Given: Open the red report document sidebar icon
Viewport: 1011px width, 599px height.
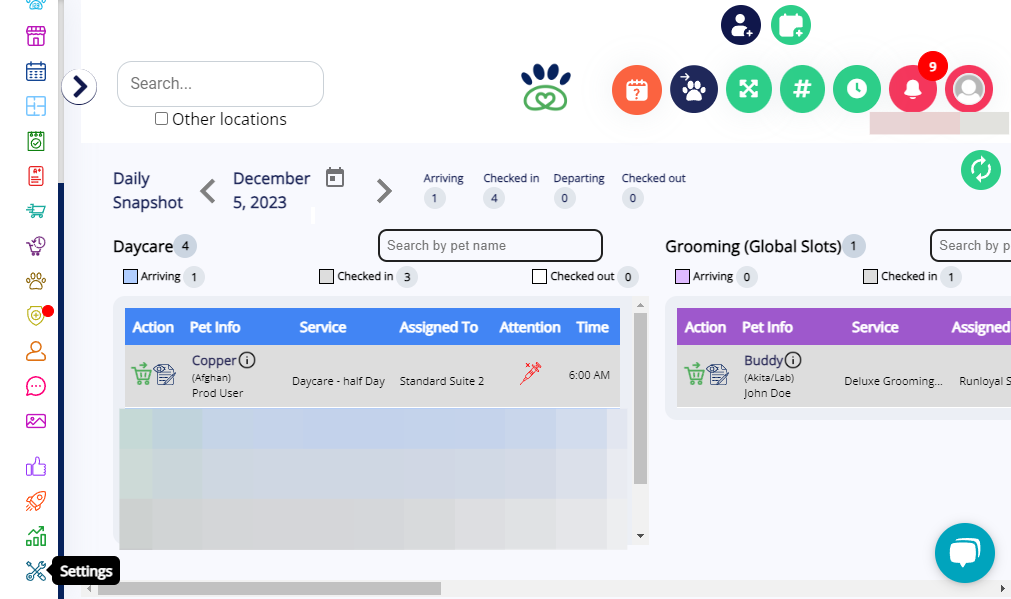Looking at the screenshot, I should (x=36, y=175).
